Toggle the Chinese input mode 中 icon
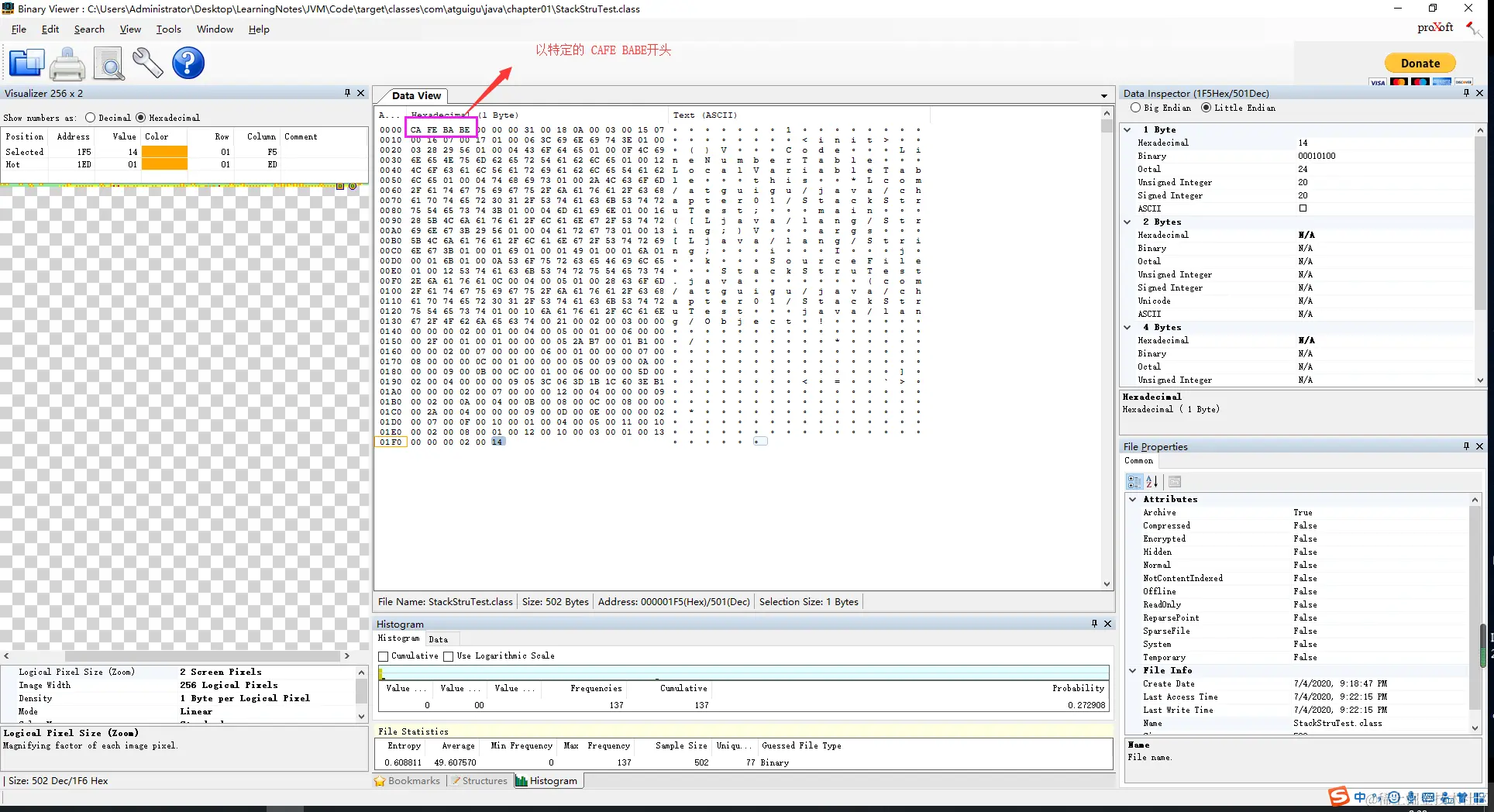This screenshot has width=1494, height=812. pyautogui.click(x=1361, y=797)
